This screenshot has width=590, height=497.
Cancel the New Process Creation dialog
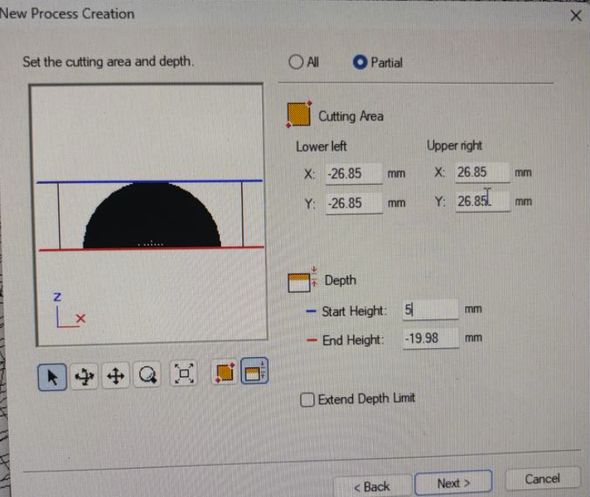[542, 479]
